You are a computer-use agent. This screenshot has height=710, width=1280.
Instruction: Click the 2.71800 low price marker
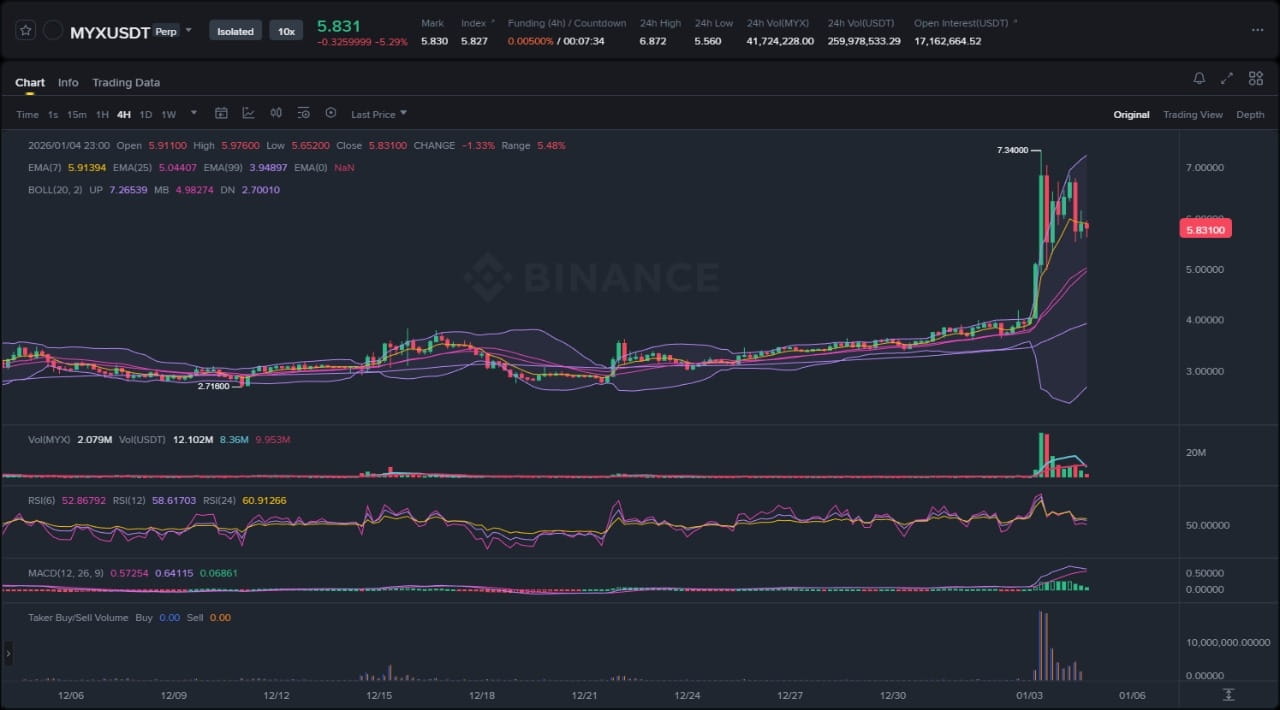pyautogui.click(x=213, y=386)
